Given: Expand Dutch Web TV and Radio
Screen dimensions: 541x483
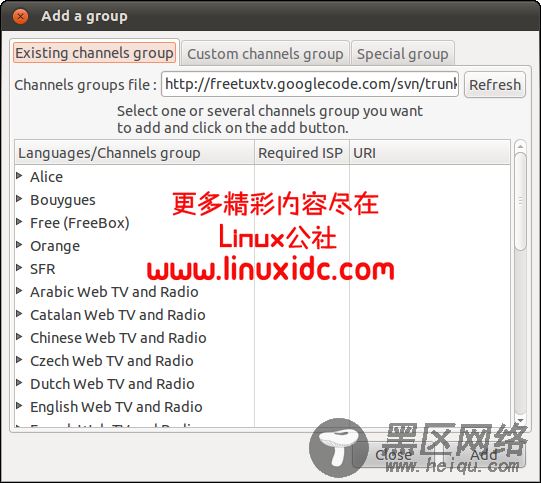Looking at the screenshot, I should 19,383.
